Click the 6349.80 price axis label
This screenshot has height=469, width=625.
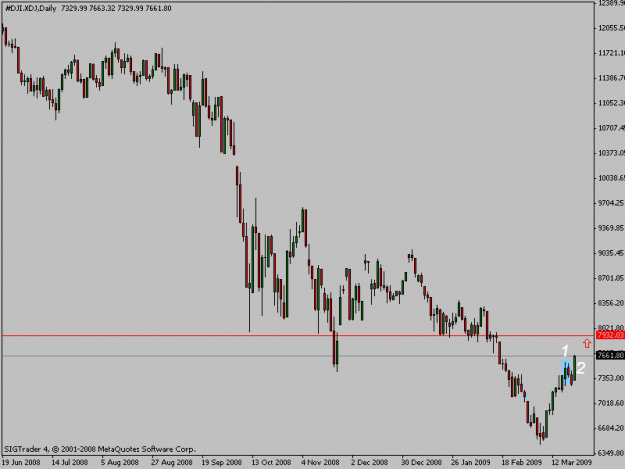(611, 453)
